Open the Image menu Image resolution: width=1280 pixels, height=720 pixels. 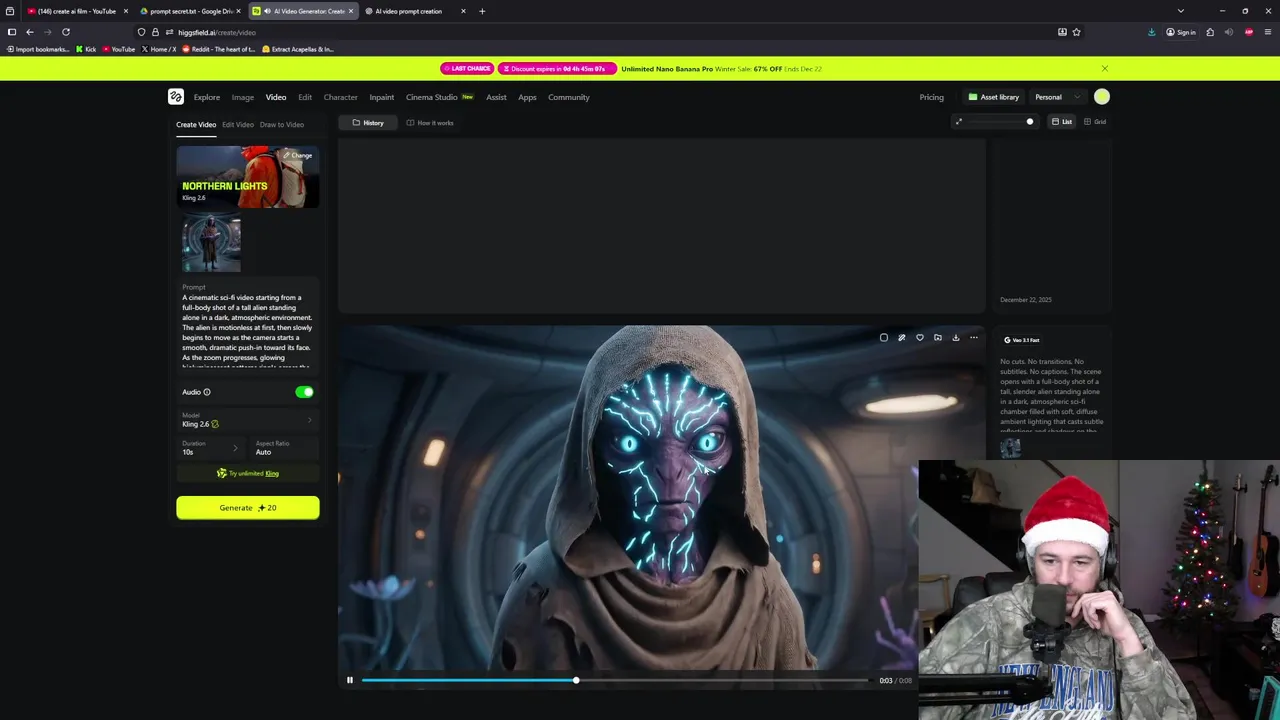[x=243, y=97]
